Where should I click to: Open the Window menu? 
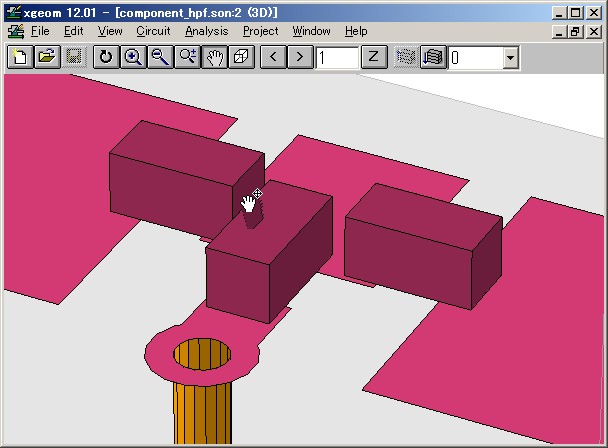[x=311, y=31]
